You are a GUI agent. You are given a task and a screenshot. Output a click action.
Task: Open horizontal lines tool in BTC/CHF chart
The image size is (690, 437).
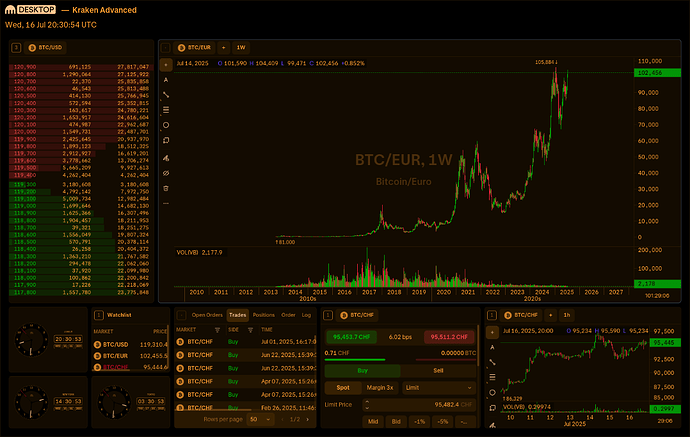click(x=492, y=377)
